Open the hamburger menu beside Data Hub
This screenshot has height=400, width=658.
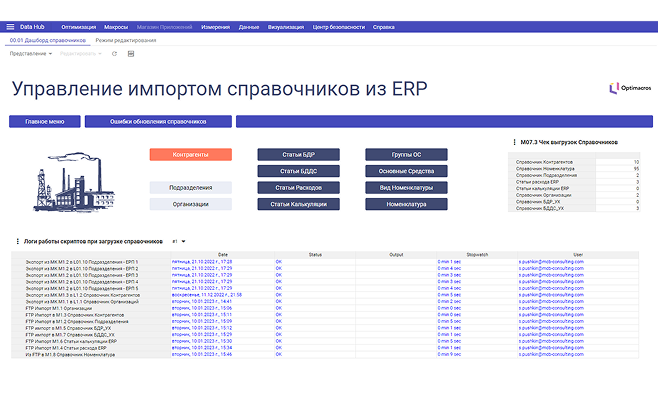pyautogui.click(x=10, y=27)
